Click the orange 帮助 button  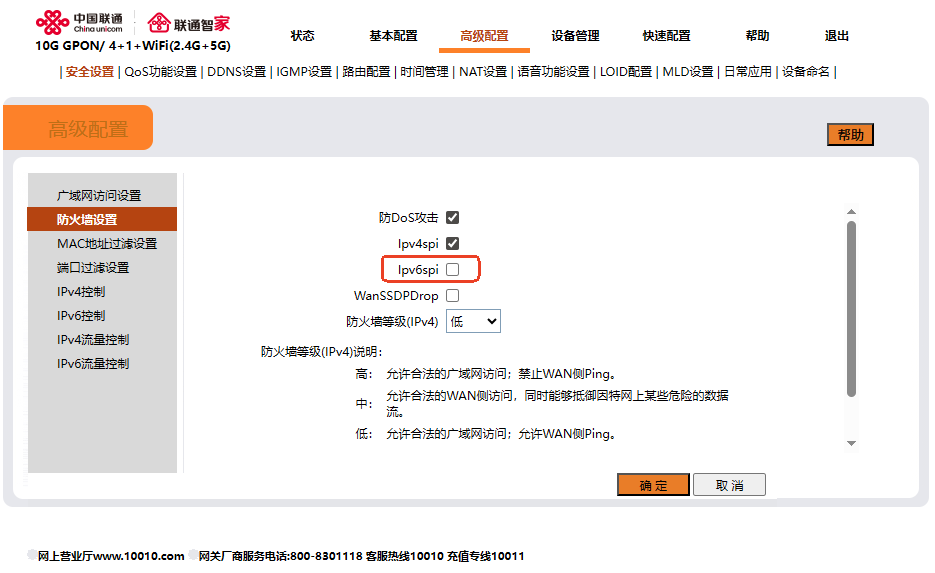pyautogui.click(x=850, y=135)
